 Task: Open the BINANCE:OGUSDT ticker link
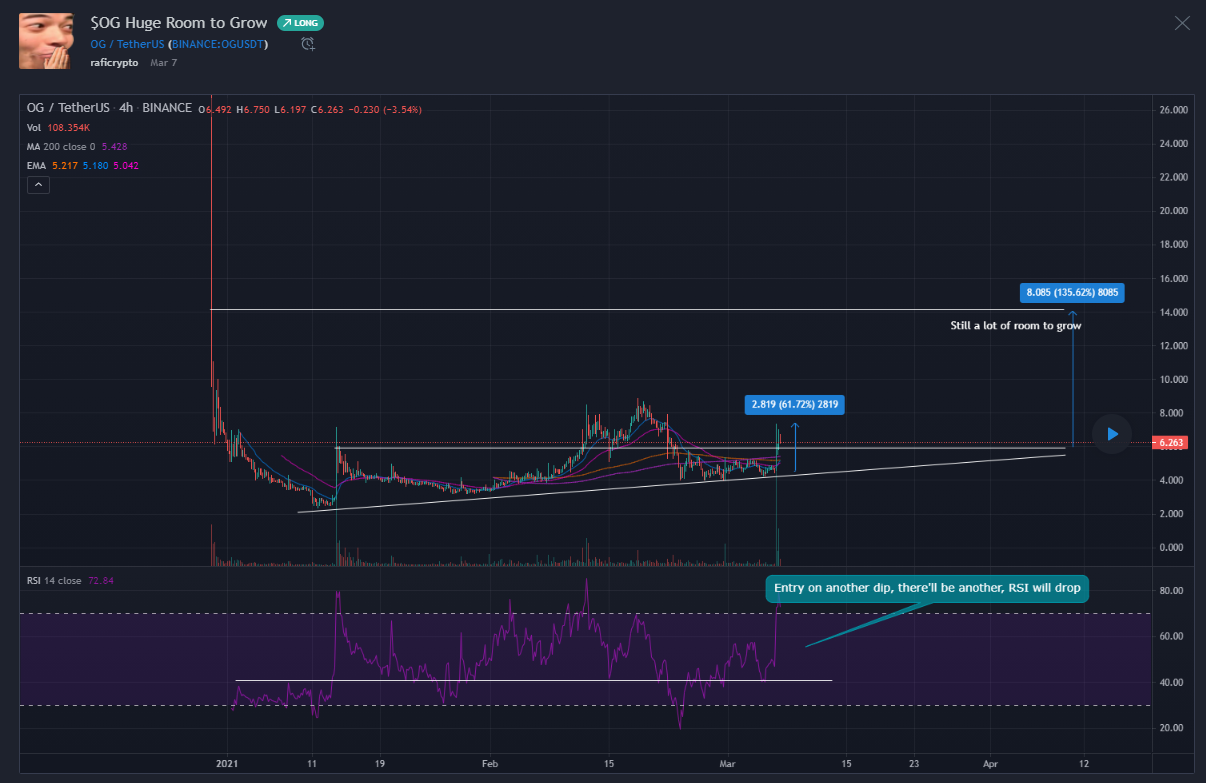218,43
